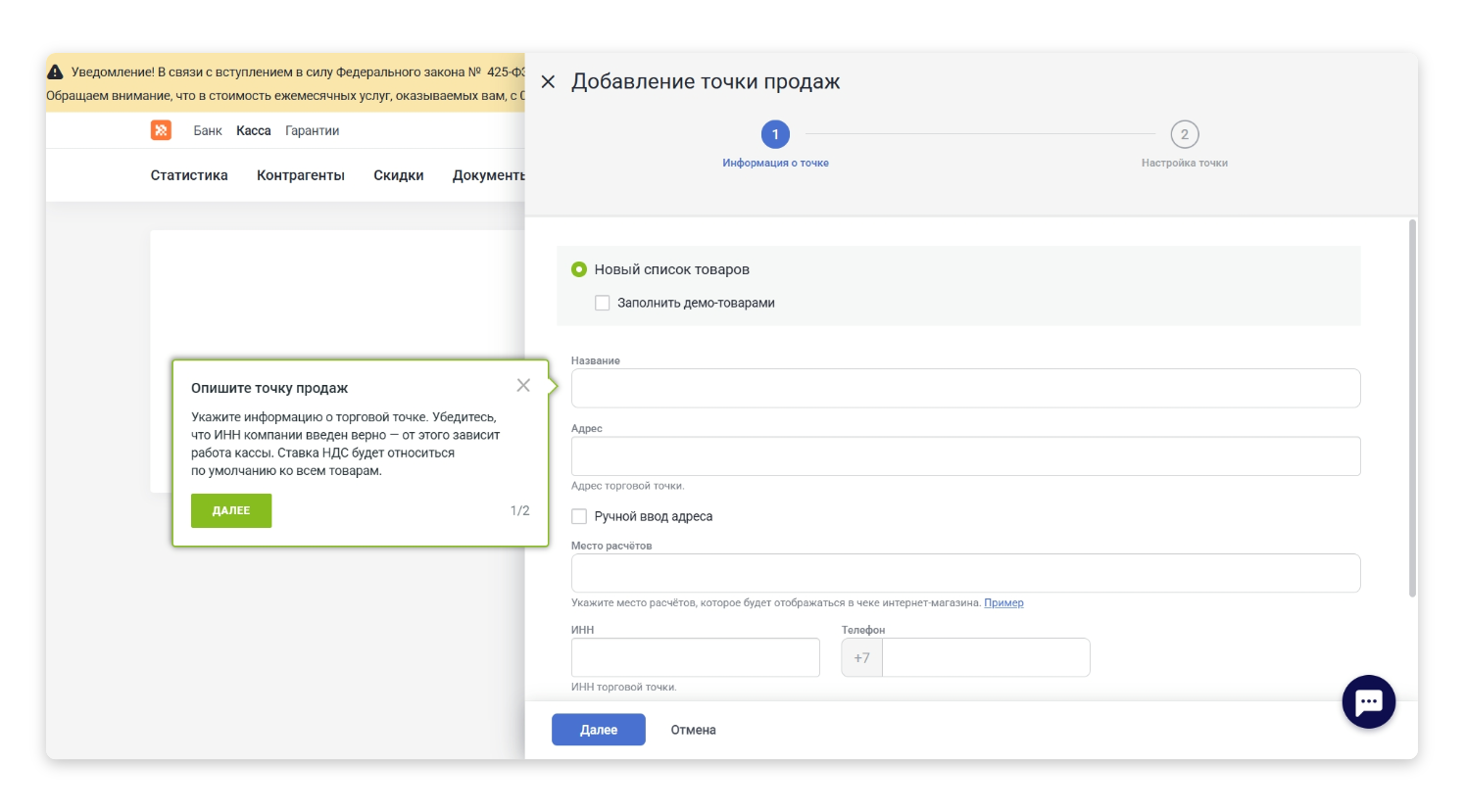The width and height of the screenshot is (1465, 812).
Task: Click step 1 circle "Информация о точке"
Action: tap(775, 134)
